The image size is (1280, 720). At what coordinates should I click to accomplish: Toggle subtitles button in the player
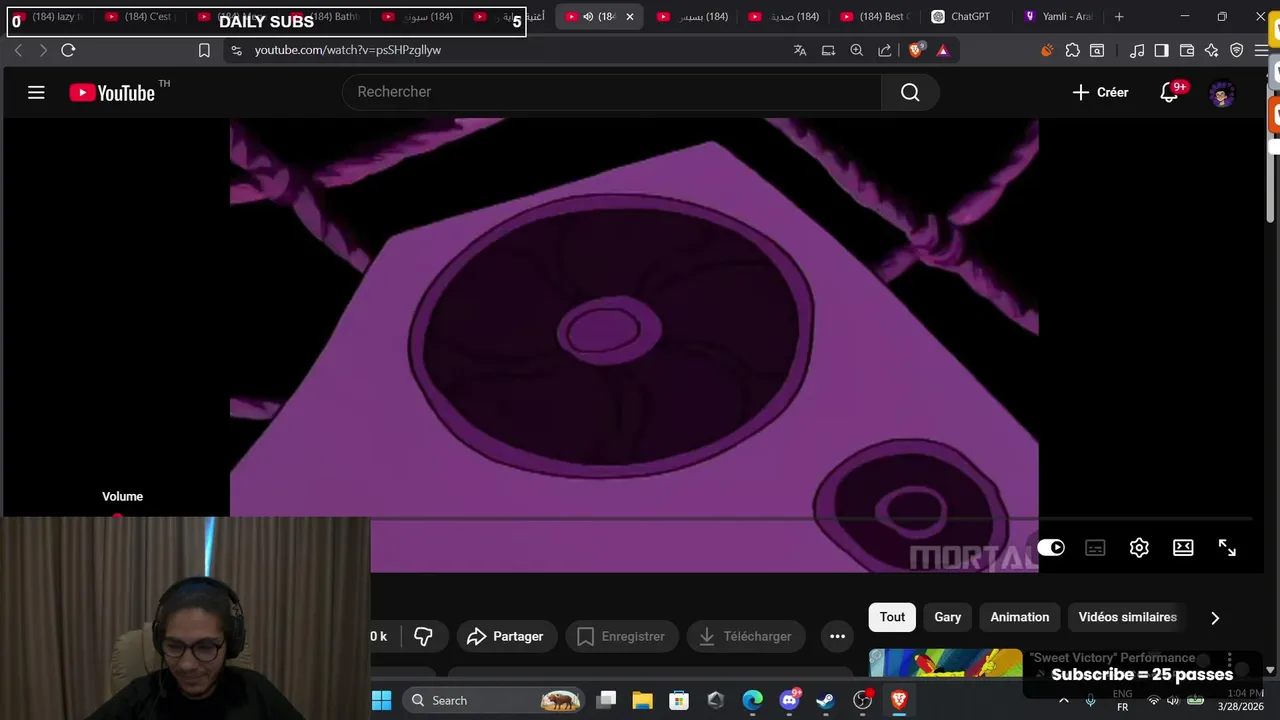coord(1095,547)
